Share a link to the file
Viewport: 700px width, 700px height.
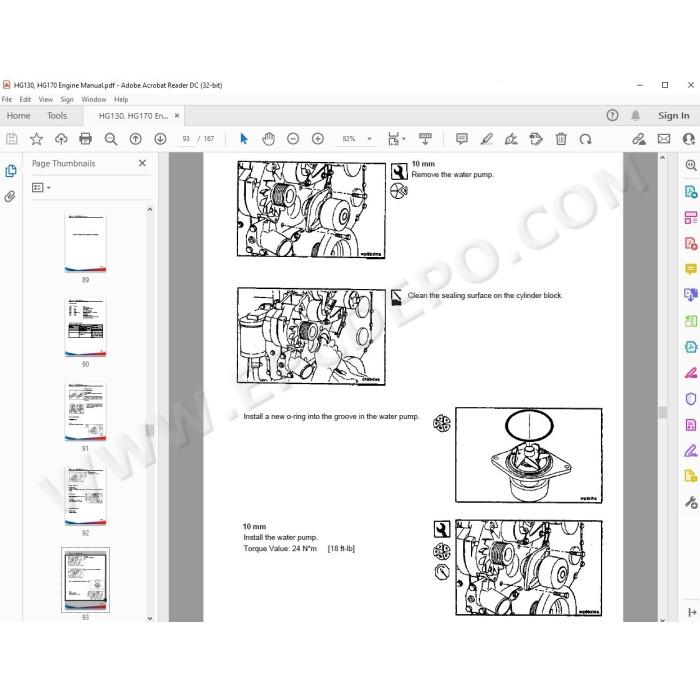pos(639,139)
